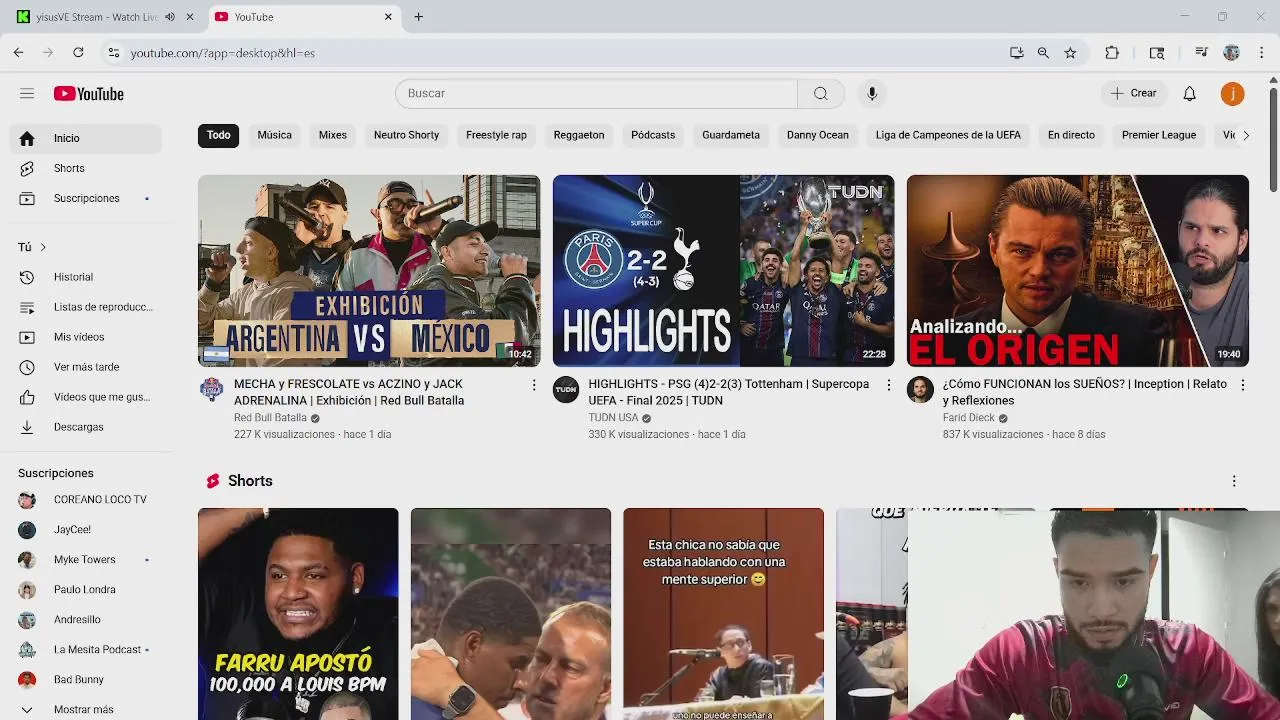Close the YouTube browser tab
The width and height of the screenshot is (1280, 720).
(388, 17)
